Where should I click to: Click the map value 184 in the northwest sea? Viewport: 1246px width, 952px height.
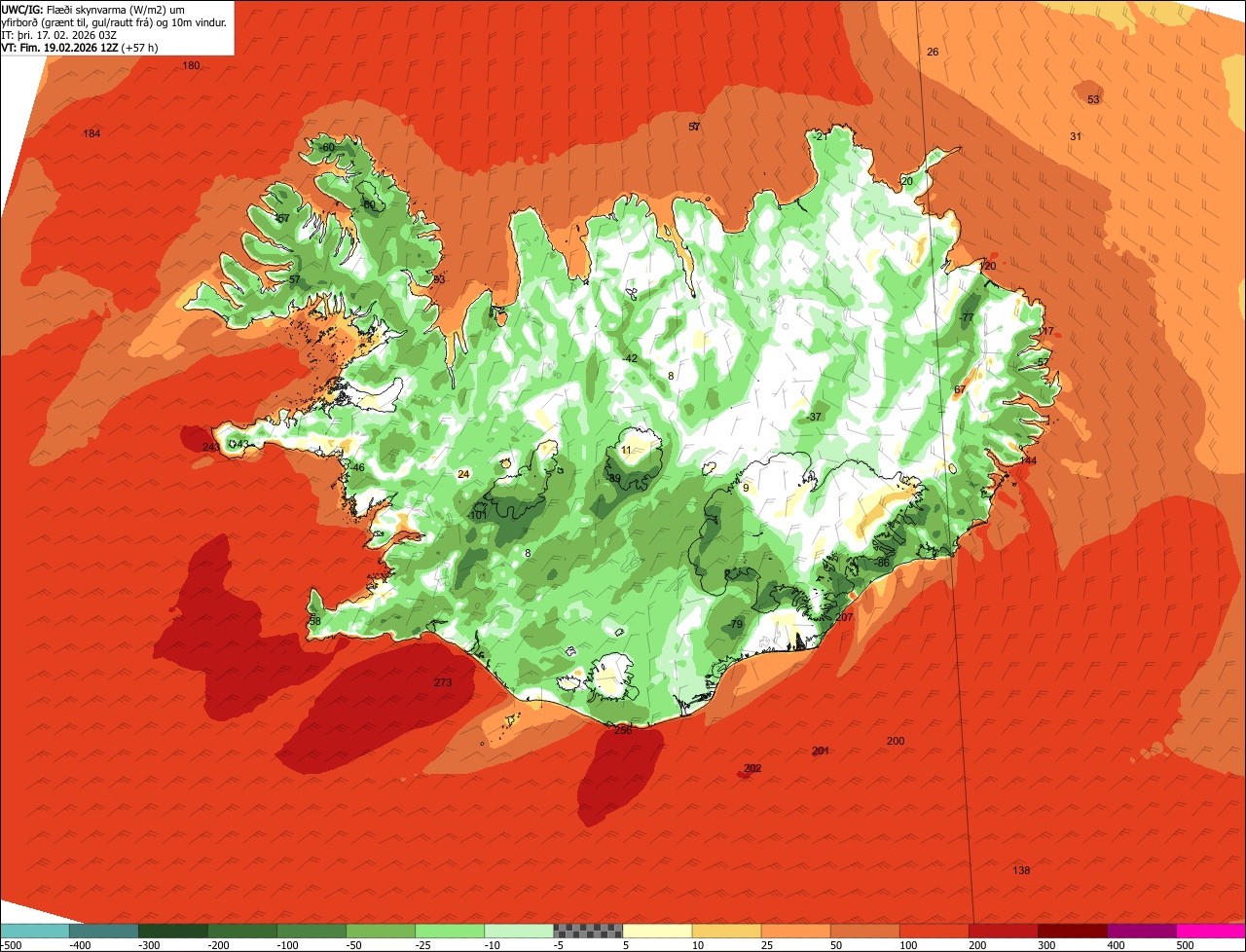(92, 133)
